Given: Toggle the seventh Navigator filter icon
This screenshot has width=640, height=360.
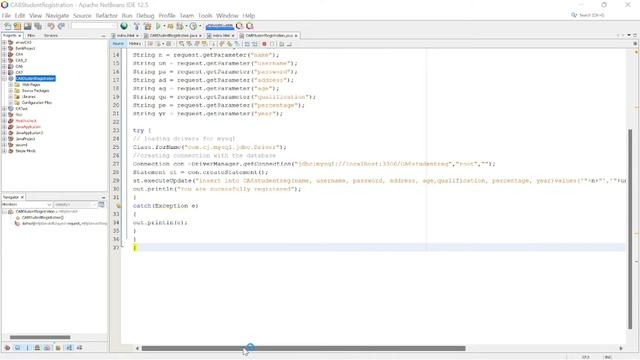Looking at the screenshot, I should click(x=69, y=348).
